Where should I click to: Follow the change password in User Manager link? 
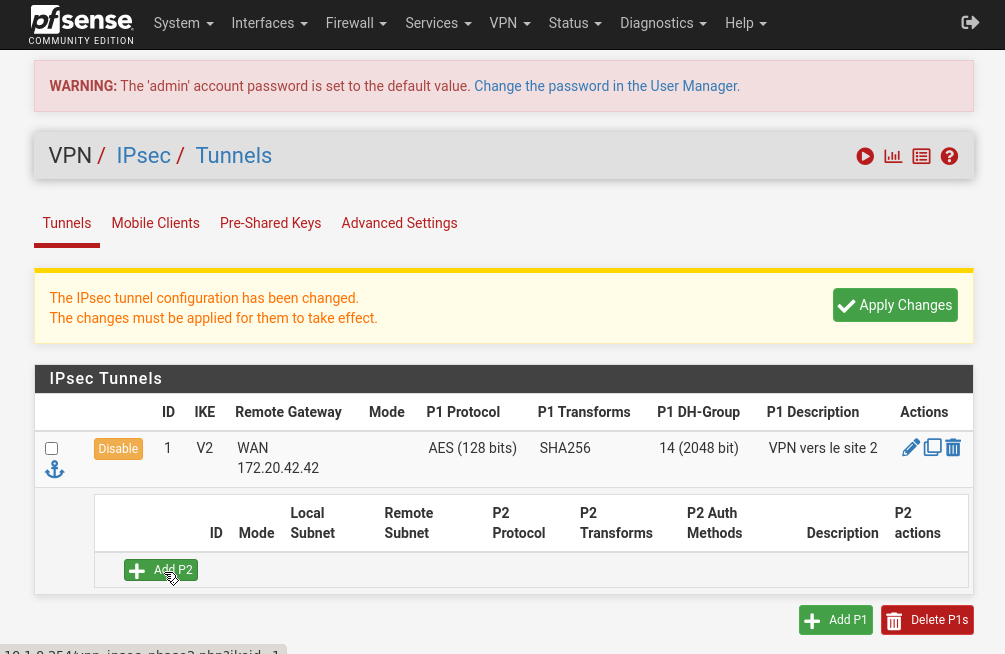point(606,86)
